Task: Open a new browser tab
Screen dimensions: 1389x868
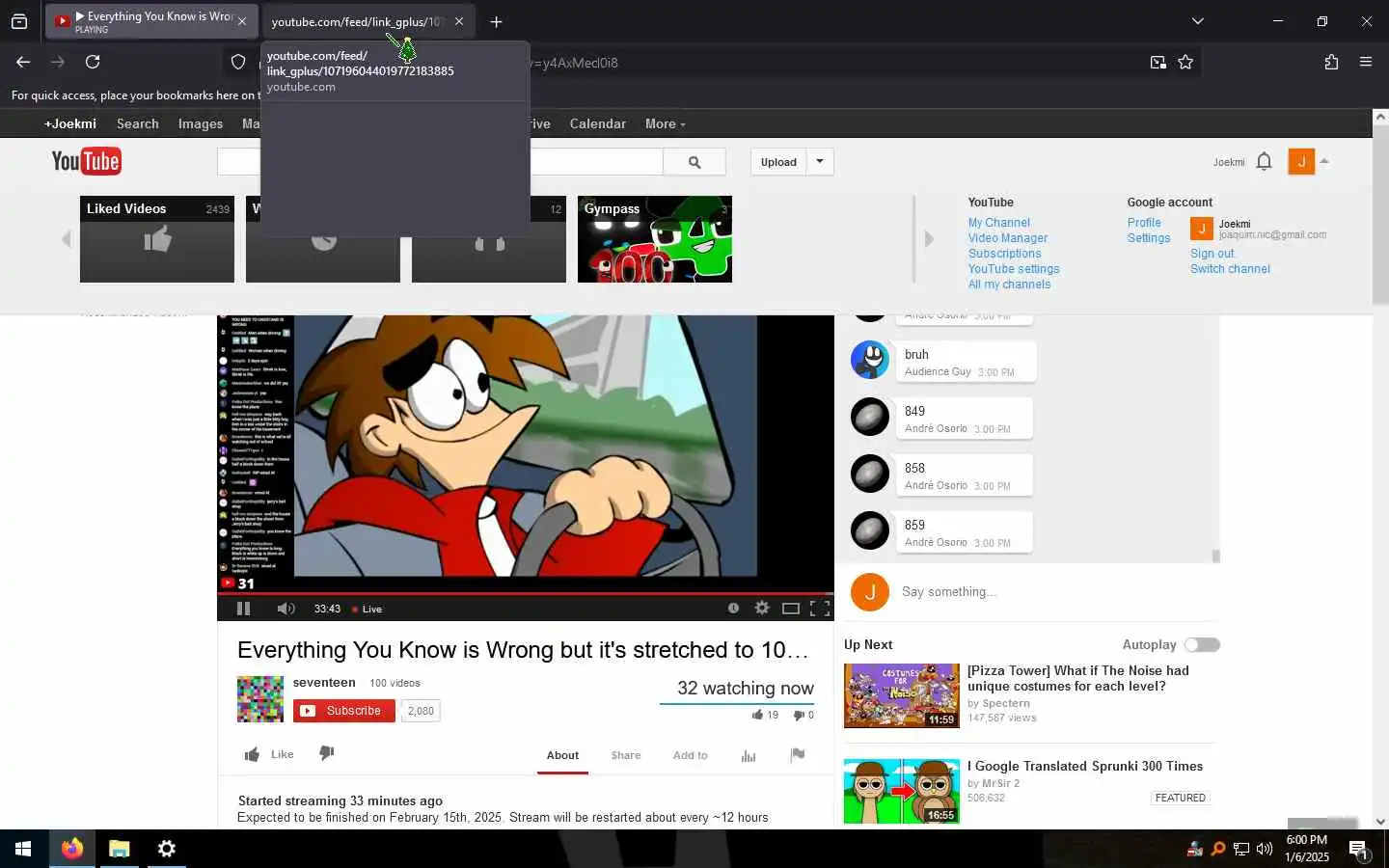Action: 496,21
